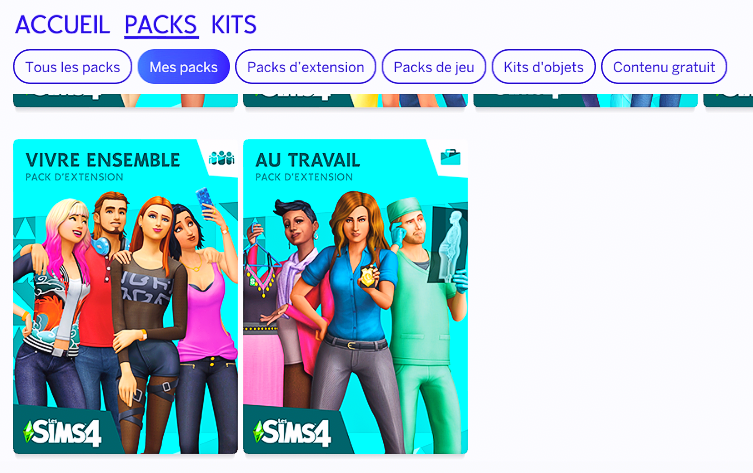The height and width of the screenshot is (473, 753).
Task: Switch to the PACKS tab
Action: [161, 25]
